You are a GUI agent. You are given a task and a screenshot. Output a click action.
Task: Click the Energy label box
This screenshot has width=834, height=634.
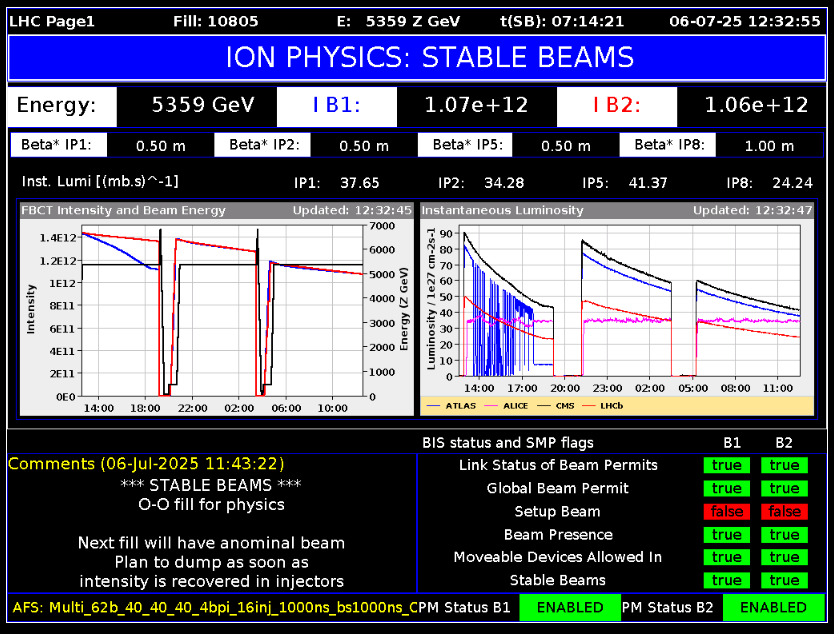click(57, 105)
